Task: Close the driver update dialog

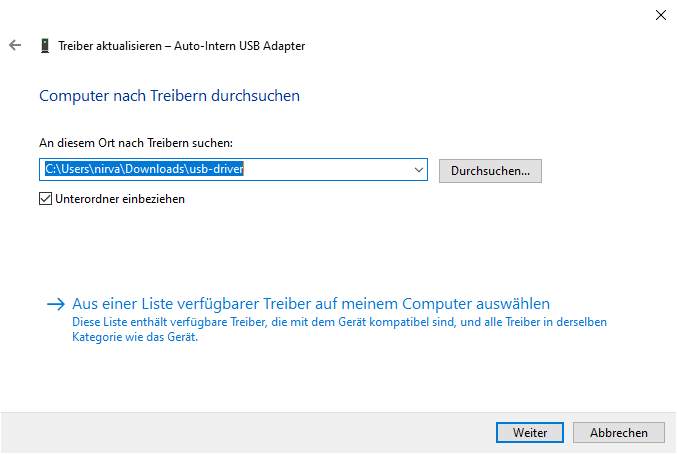Action: (x=660, y=15)
